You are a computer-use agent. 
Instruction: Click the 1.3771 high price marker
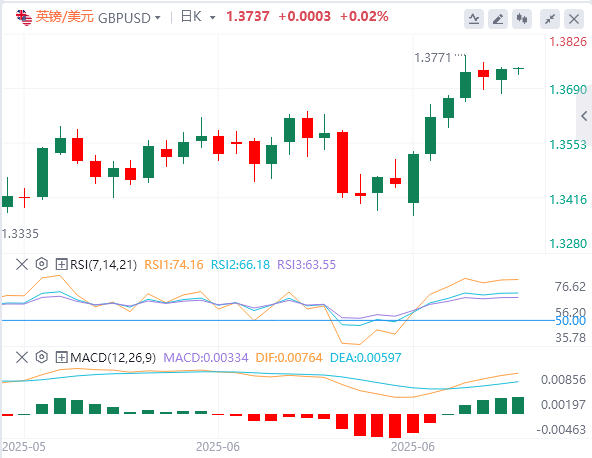pyautogui.click(x=433, y=58)
